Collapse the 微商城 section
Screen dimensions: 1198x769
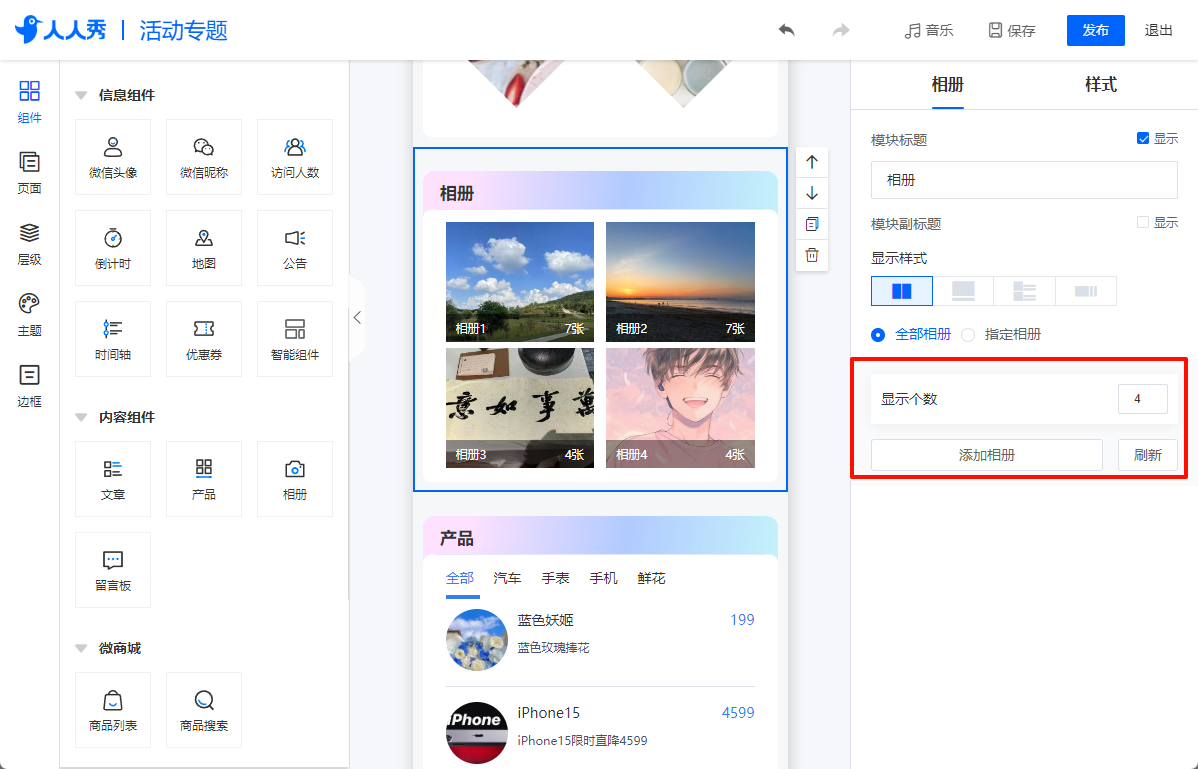[80, 648]
